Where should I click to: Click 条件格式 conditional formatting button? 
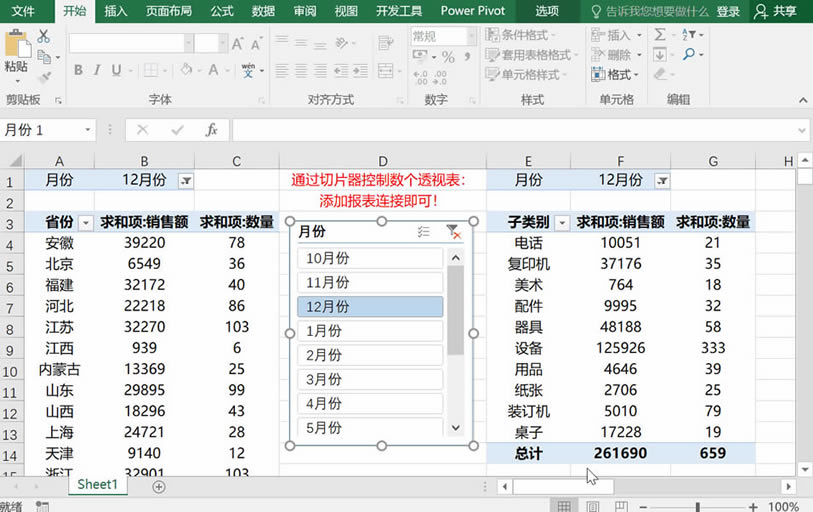(x=520, y=35)
